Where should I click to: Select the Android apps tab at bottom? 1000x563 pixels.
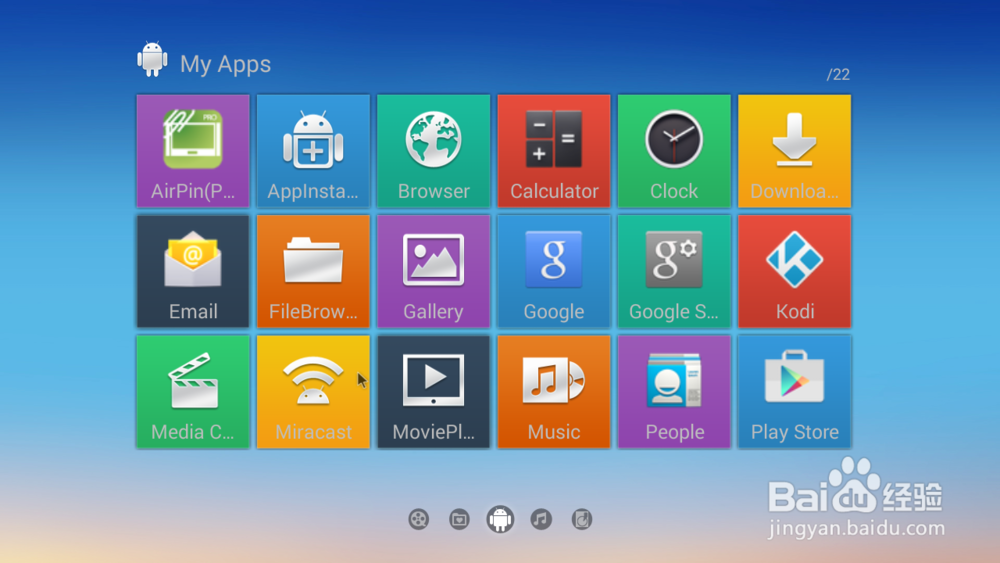500,519
